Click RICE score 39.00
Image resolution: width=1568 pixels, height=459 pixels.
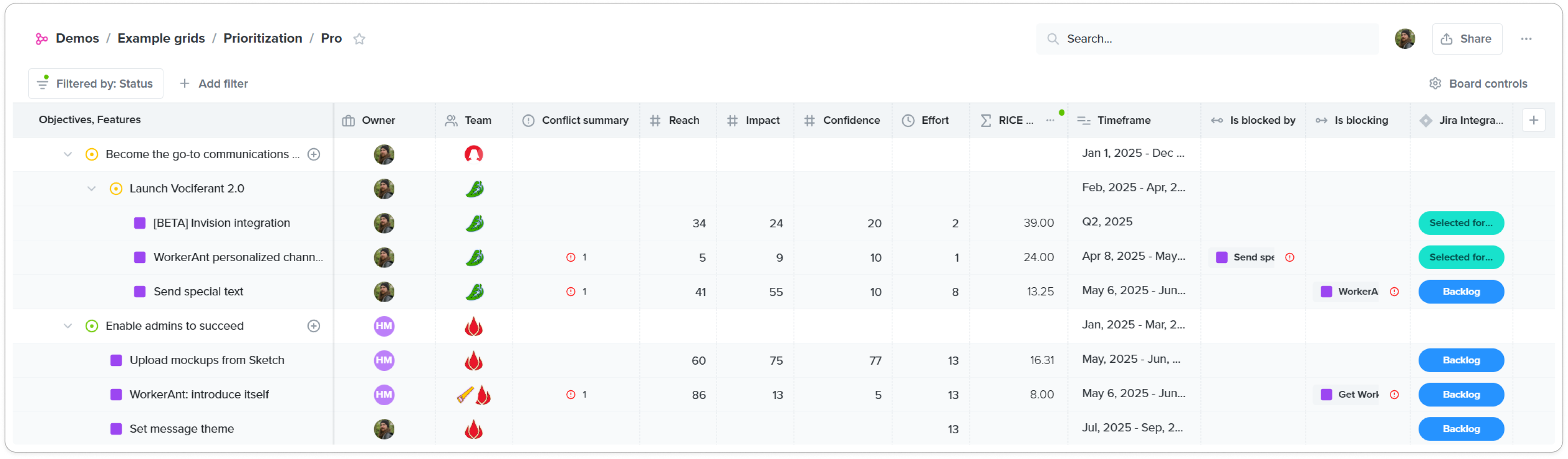tap(1038, 223)
